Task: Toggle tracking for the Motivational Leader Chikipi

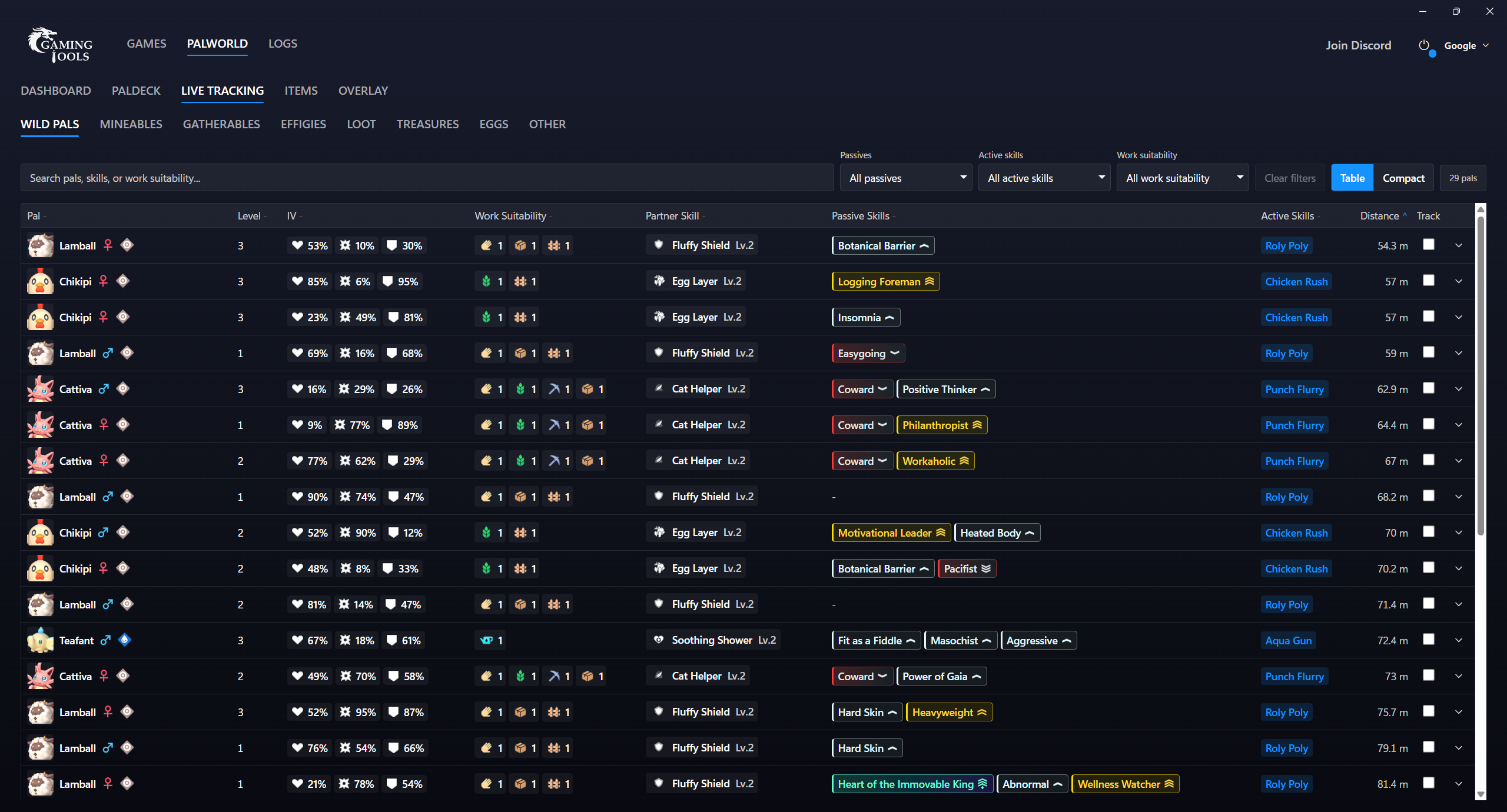Action: click(1429, 531)
